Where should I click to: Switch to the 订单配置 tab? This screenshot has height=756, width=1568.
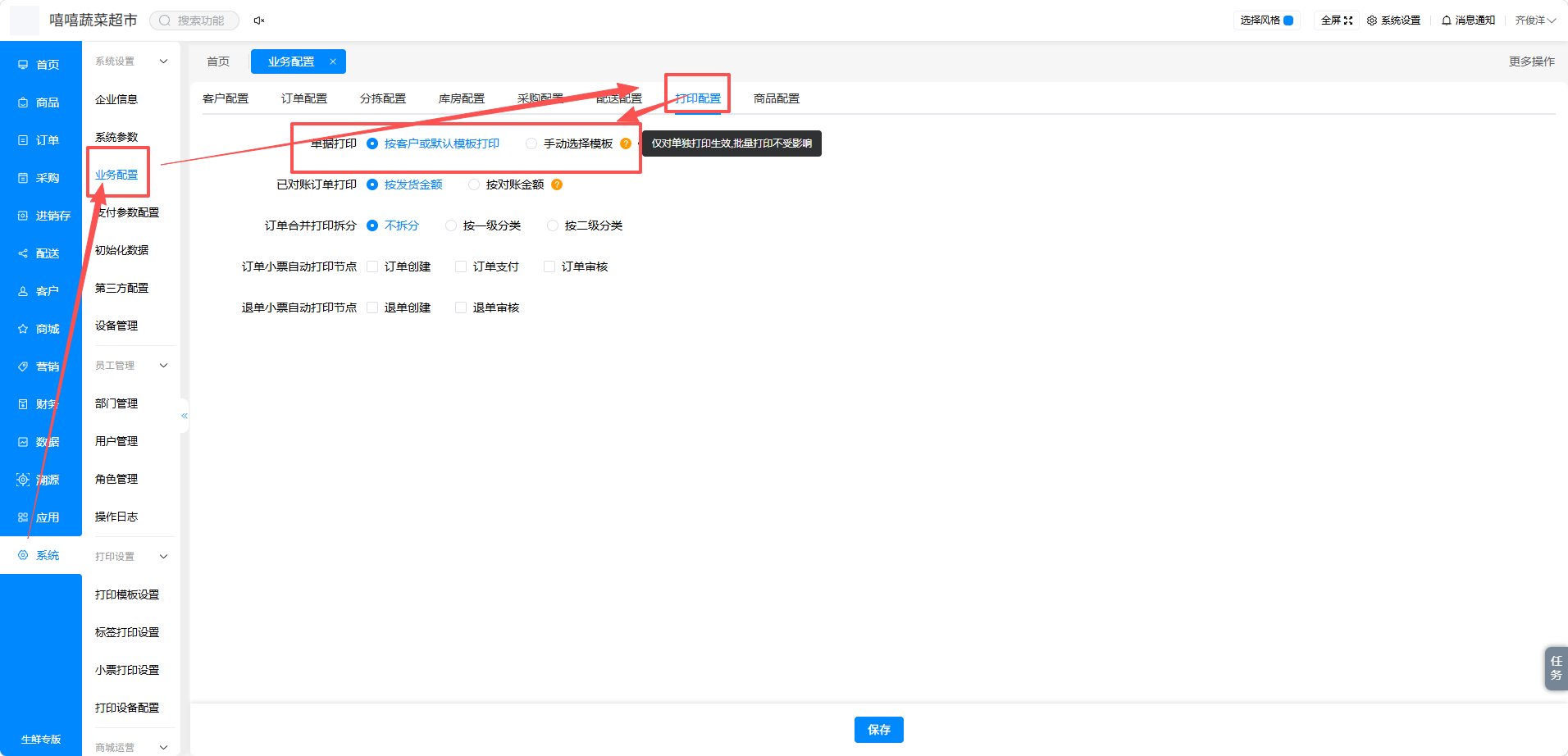point(304,98)
